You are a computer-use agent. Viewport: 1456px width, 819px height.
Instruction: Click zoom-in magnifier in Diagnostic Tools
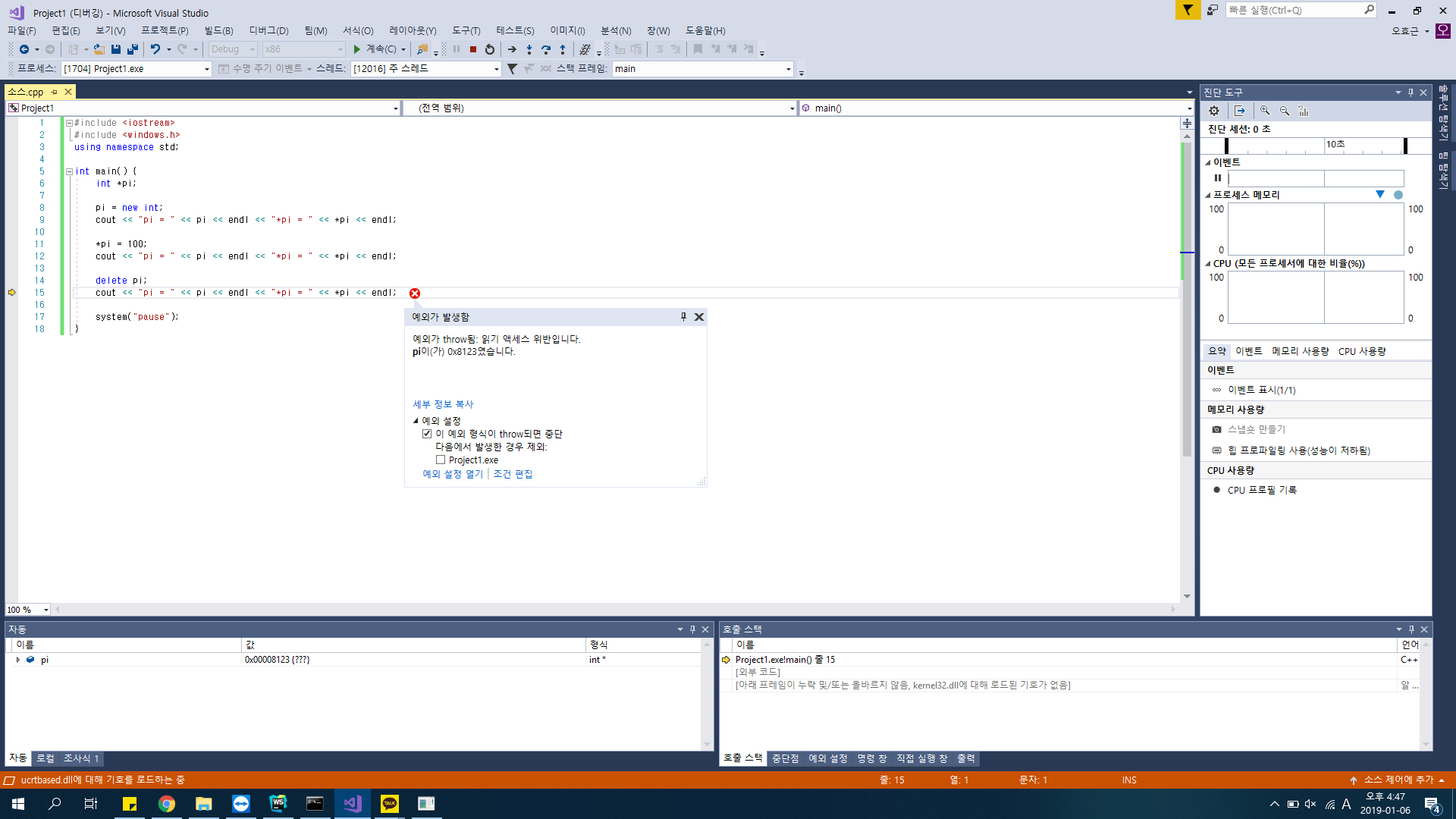click(x=1265, y=111)
